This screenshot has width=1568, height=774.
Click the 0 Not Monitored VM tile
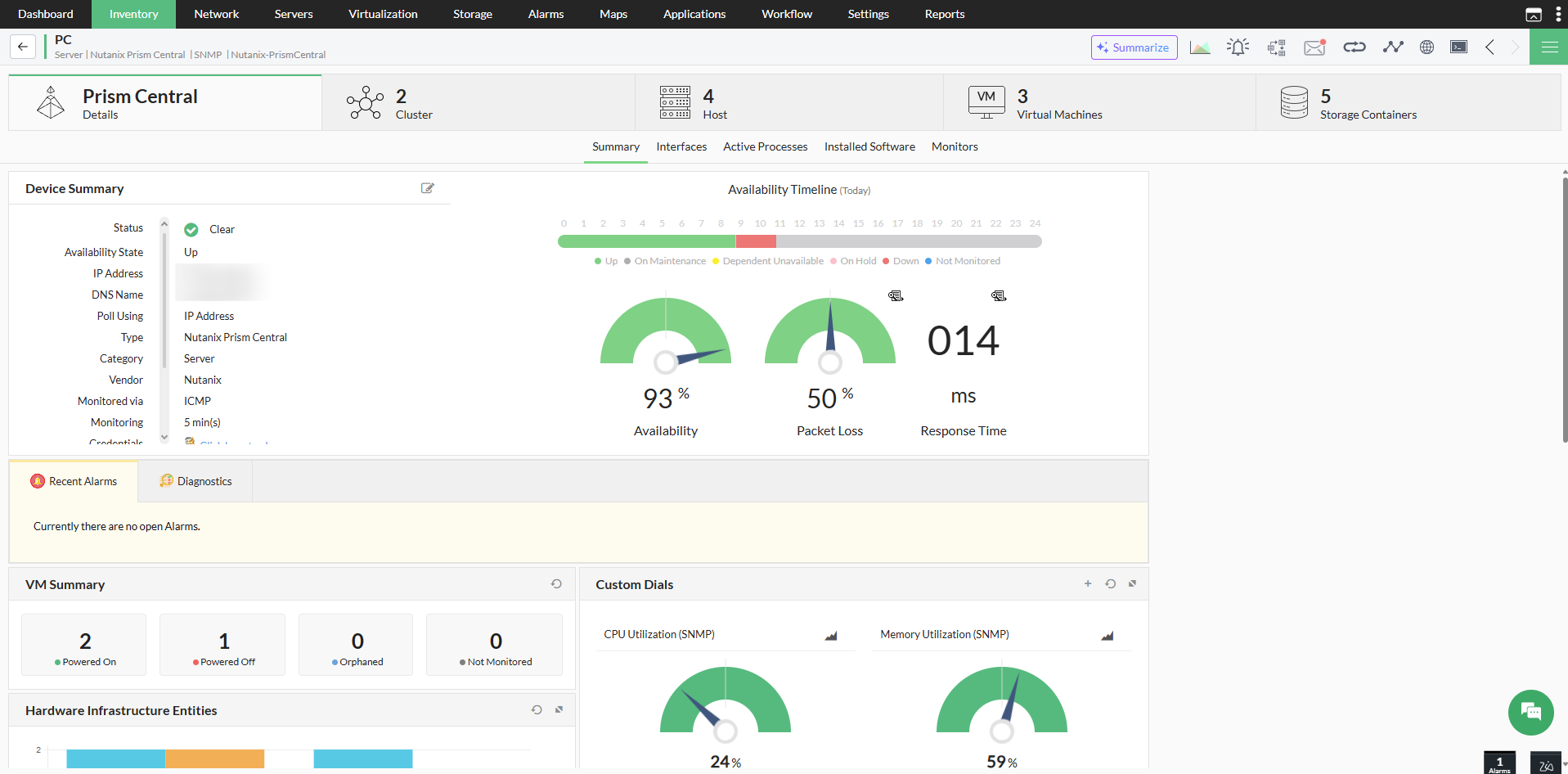(494, 646)
